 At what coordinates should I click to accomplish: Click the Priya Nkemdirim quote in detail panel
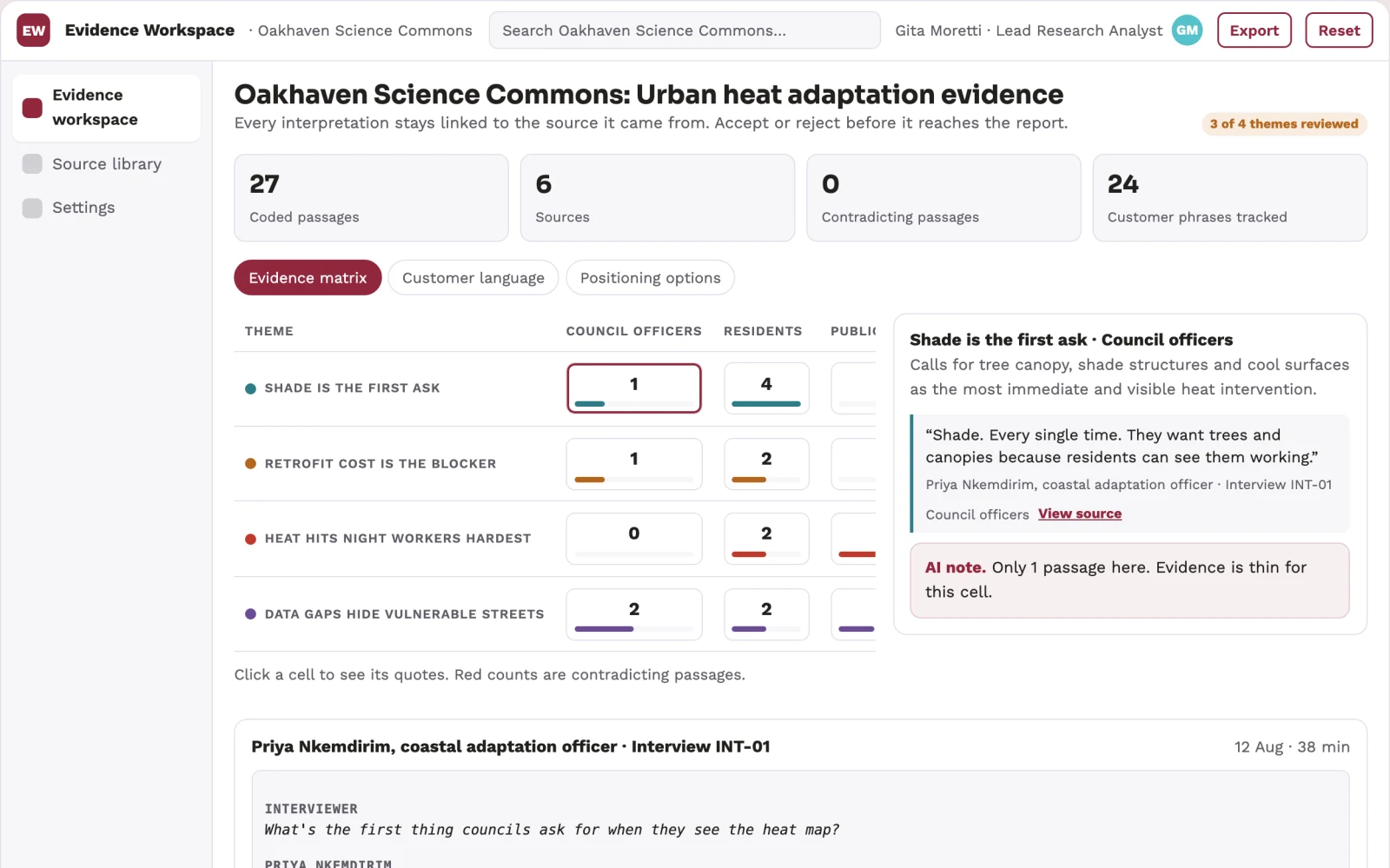coord(1129,474)
